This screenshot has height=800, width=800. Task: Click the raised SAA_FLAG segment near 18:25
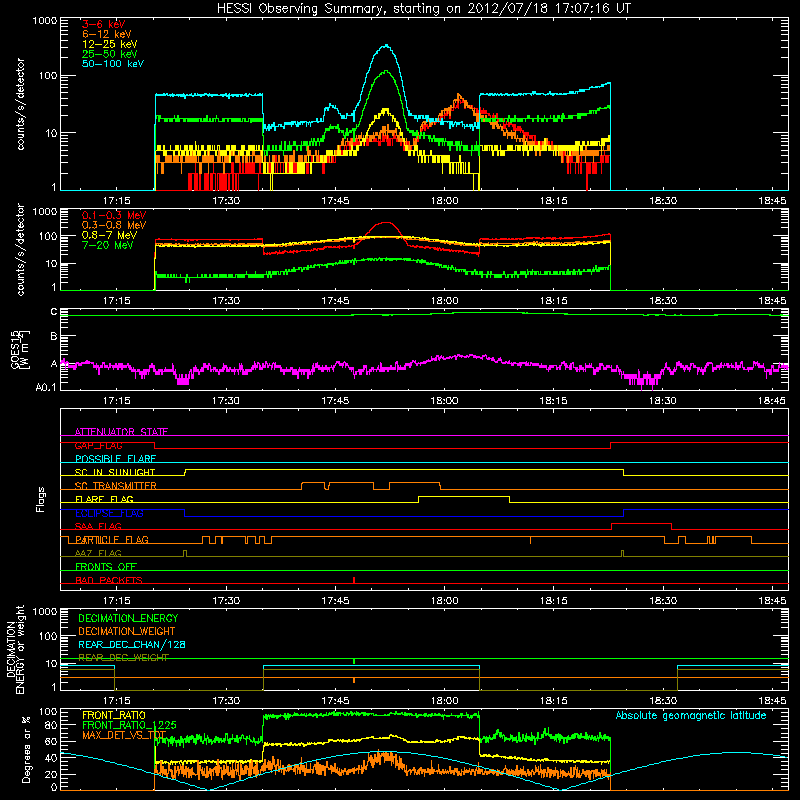[641, 523]
